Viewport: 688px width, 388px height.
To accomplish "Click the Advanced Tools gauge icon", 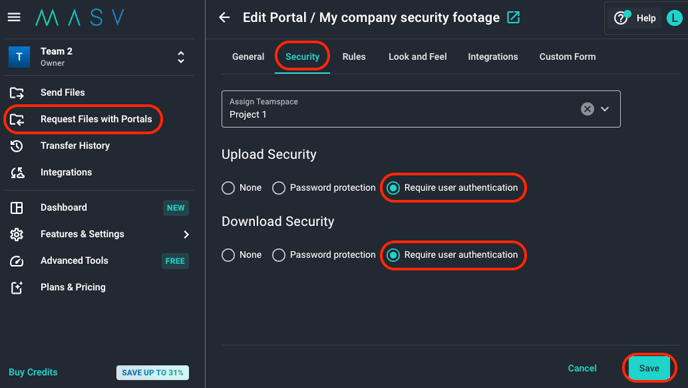I will coord(17,261).
